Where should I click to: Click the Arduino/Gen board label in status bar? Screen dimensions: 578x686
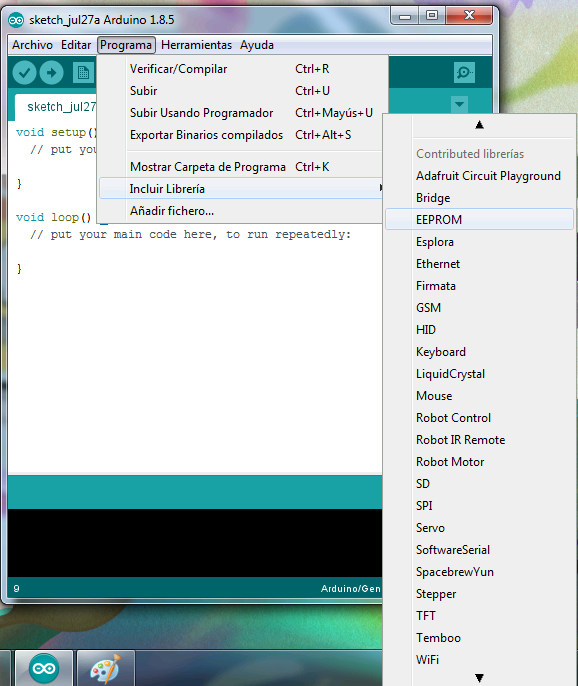tap(350, 588)
